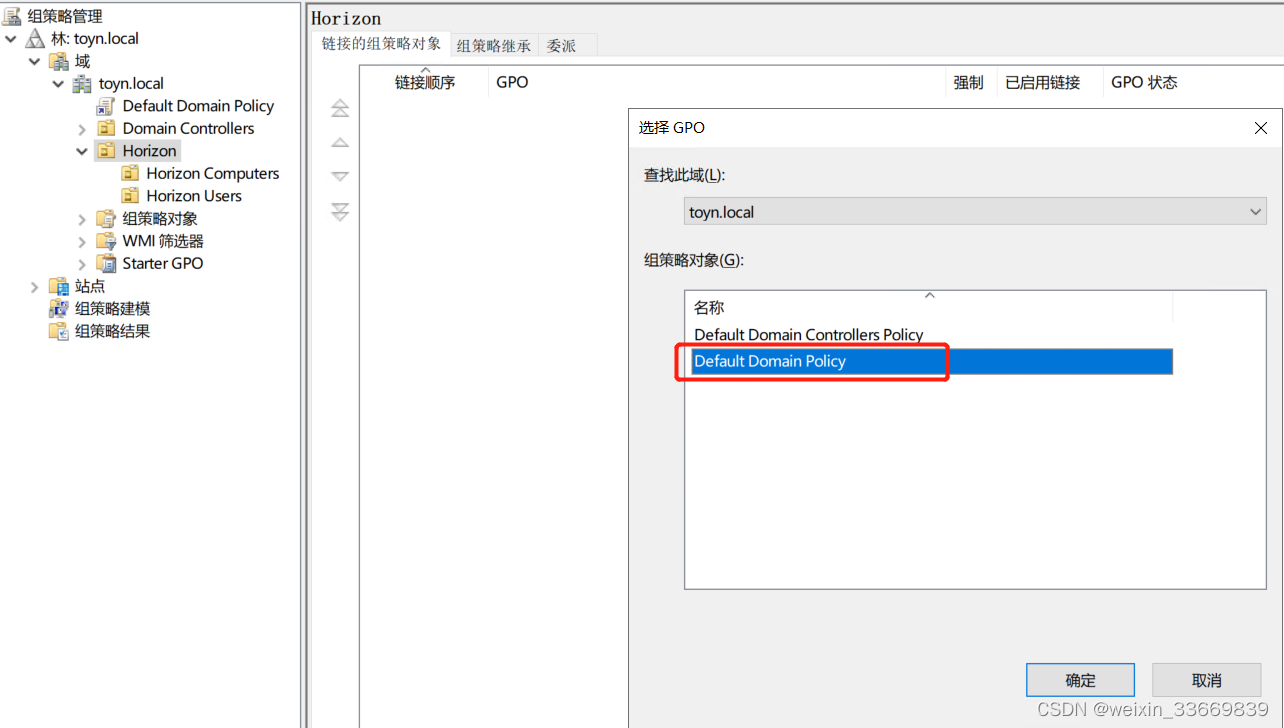Click the 域 folder icon
The width and height of the screenshot is (1284, 728).
59,61
